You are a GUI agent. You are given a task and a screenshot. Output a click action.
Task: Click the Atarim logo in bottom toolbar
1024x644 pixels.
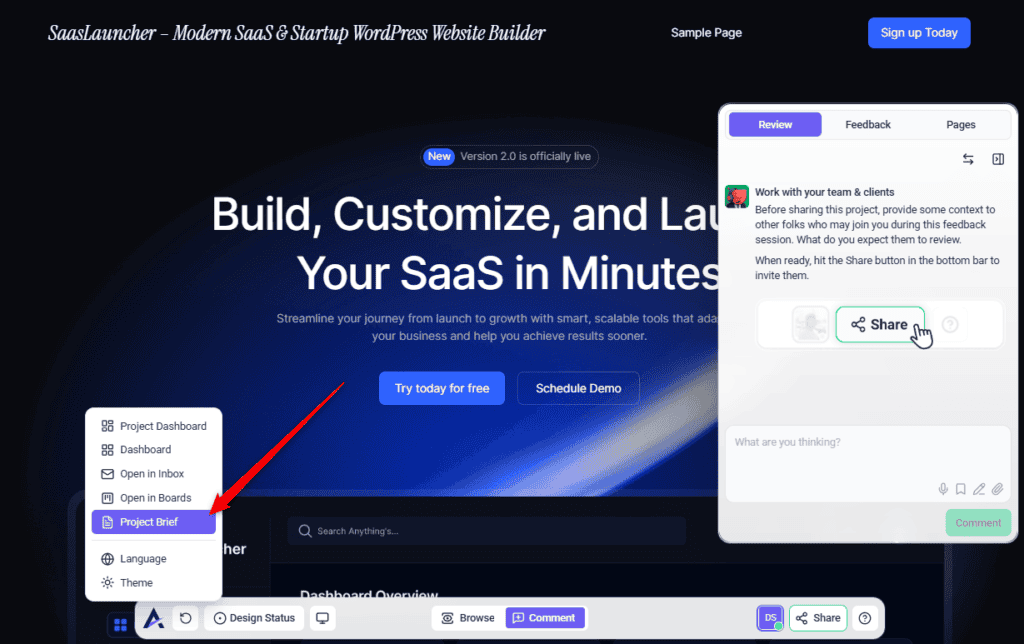[x=153, y=618]
